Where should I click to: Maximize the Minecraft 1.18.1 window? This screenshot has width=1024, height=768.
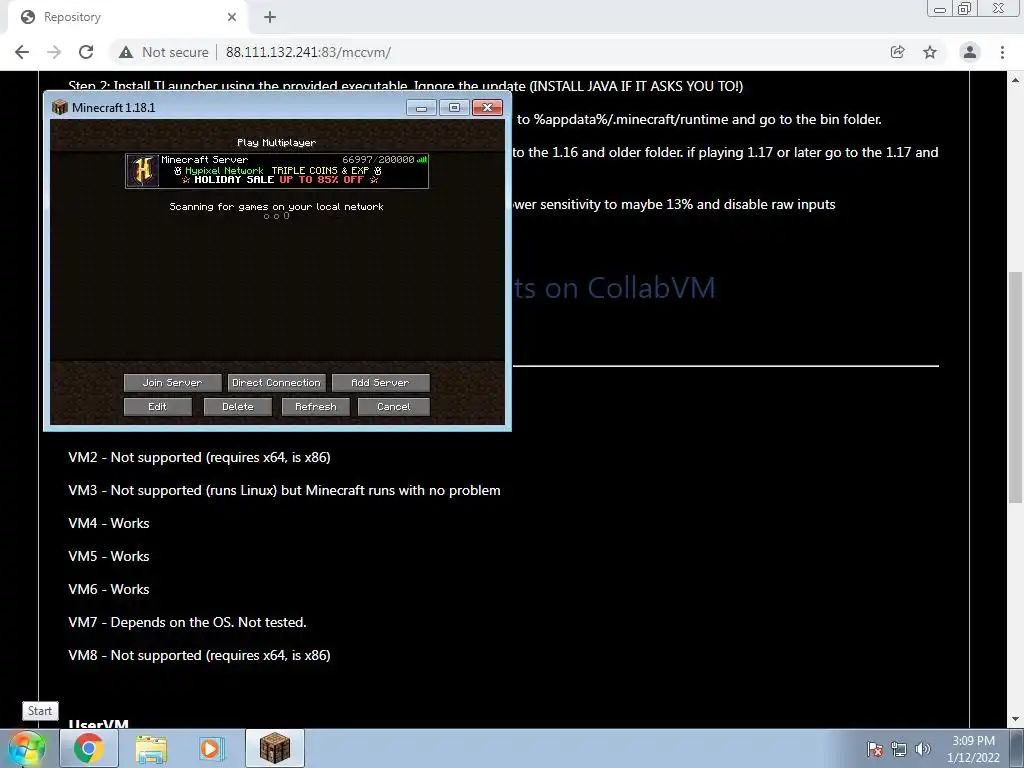[455, 107]
